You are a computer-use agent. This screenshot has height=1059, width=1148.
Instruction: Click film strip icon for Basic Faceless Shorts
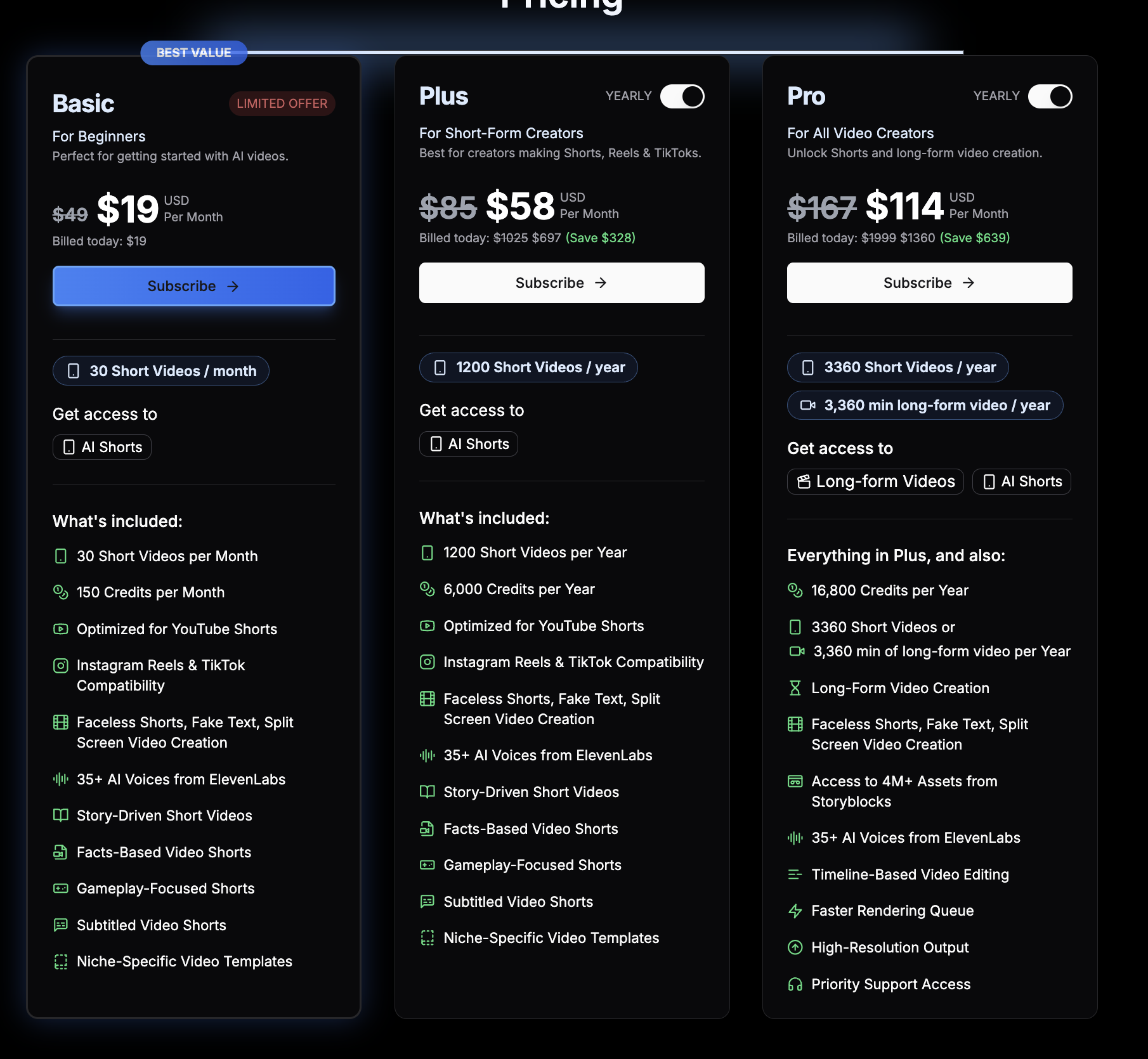[x=61, y=722]
